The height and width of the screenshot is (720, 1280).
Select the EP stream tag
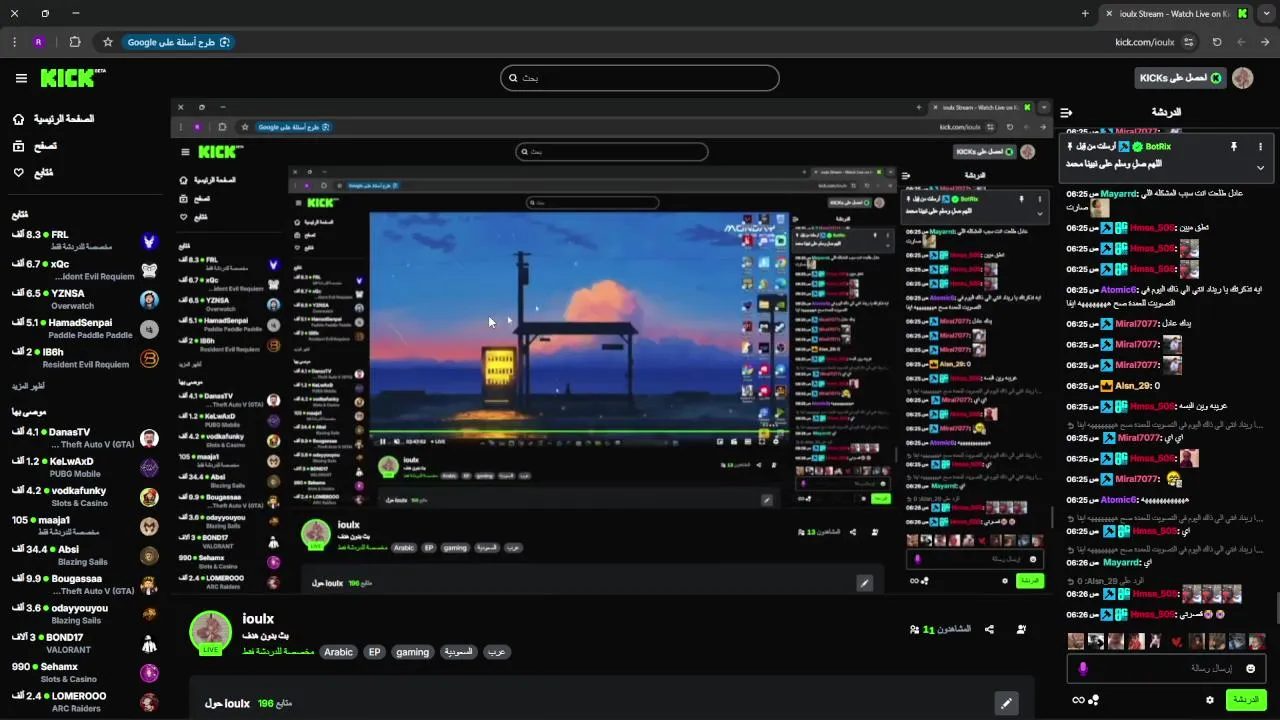375,652
